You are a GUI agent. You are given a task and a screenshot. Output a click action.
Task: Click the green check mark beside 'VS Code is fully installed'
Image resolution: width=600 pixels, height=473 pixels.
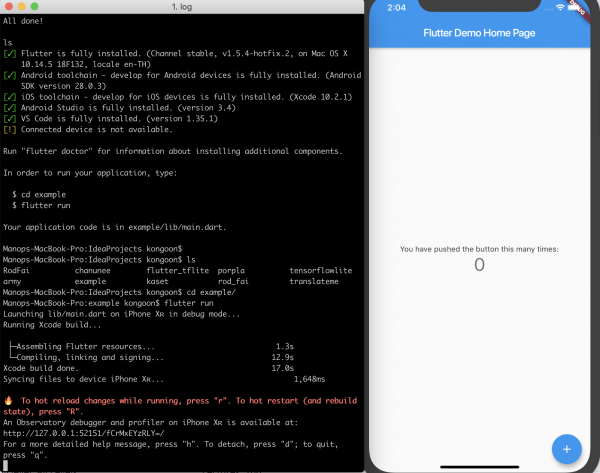[x=10, y=119]
